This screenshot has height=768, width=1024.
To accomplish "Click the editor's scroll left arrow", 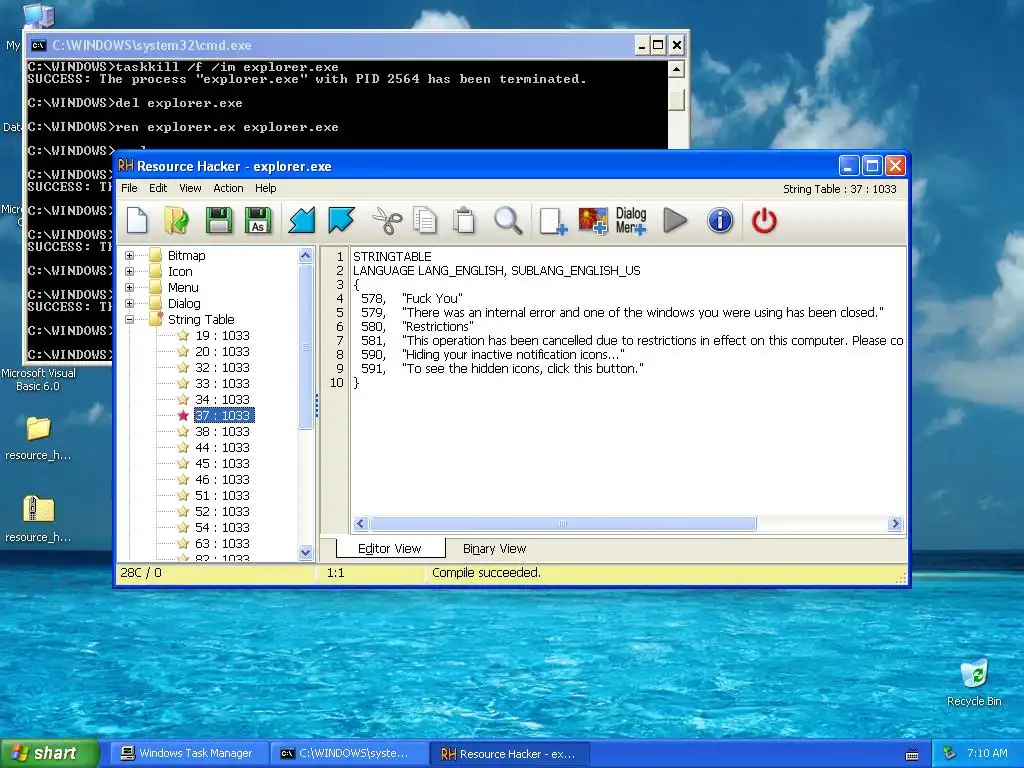I will coord(360,524).
